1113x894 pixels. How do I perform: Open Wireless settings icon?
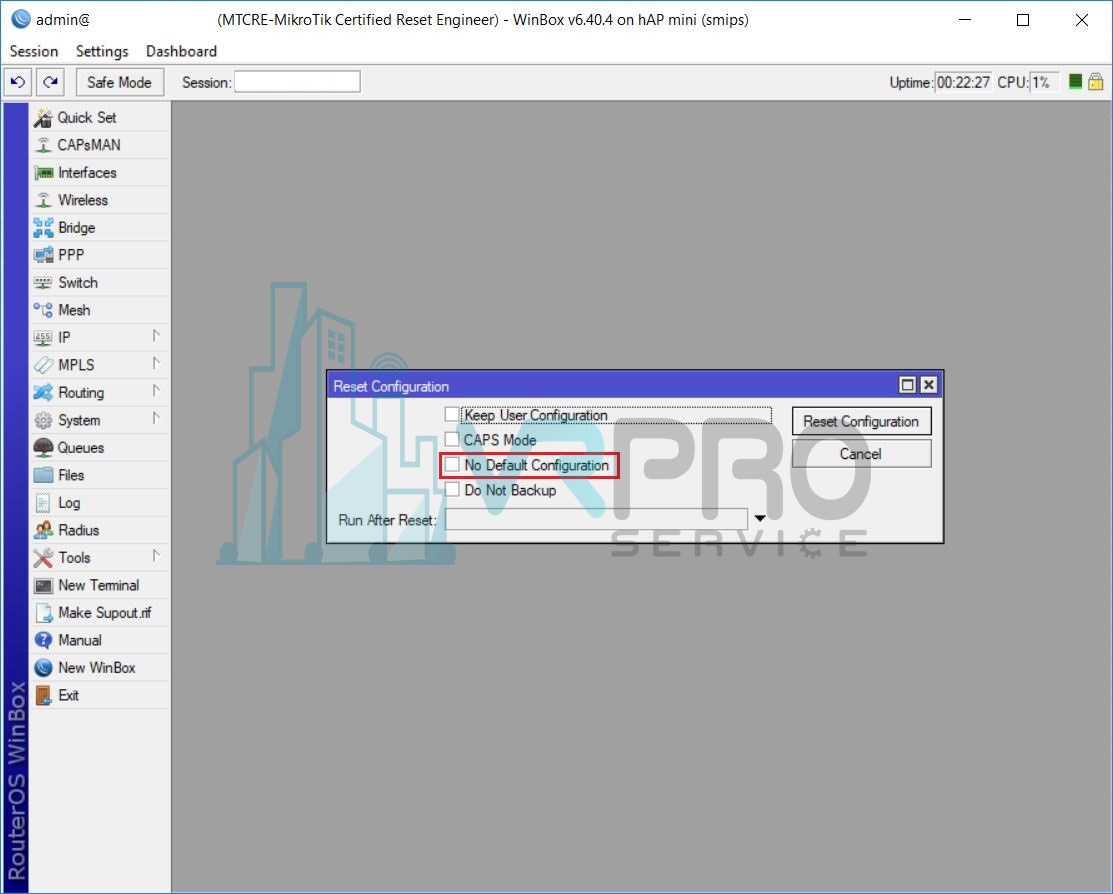pos(43,200)
